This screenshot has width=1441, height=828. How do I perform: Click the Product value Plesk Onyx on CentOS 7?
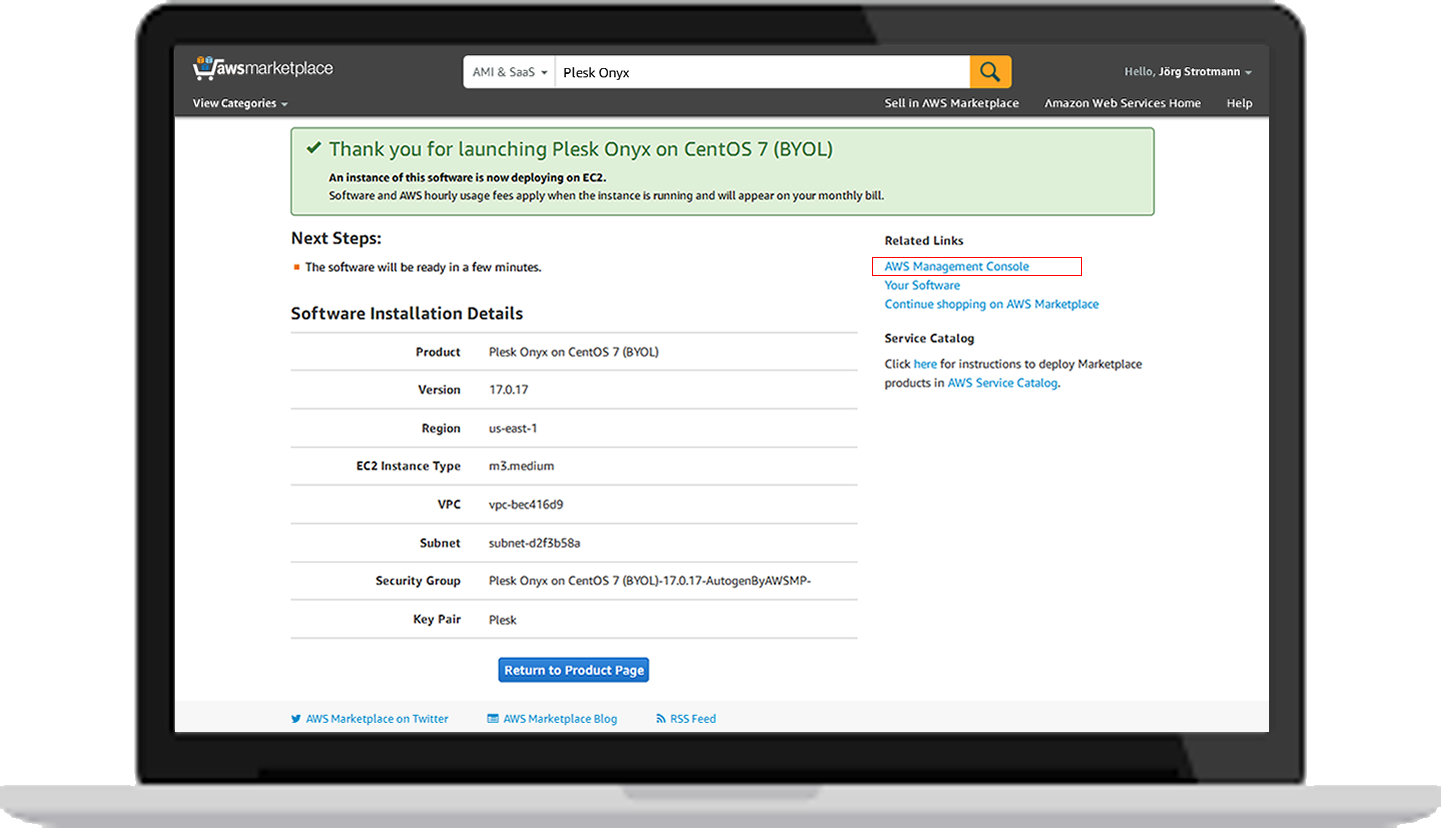coord(574,352)
